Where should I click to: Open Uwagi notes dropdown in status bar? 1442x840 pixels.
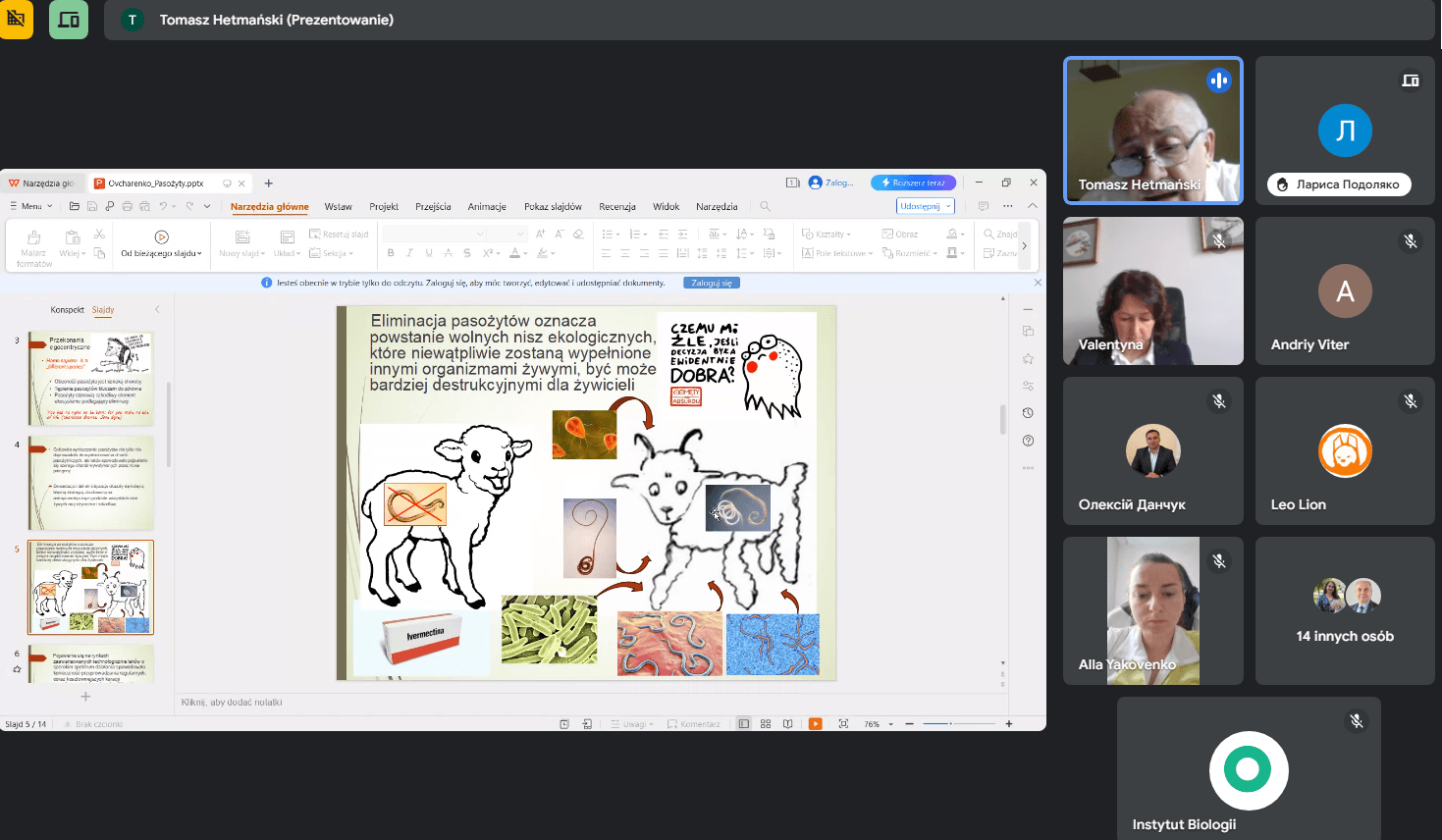[x=632, y=724]
